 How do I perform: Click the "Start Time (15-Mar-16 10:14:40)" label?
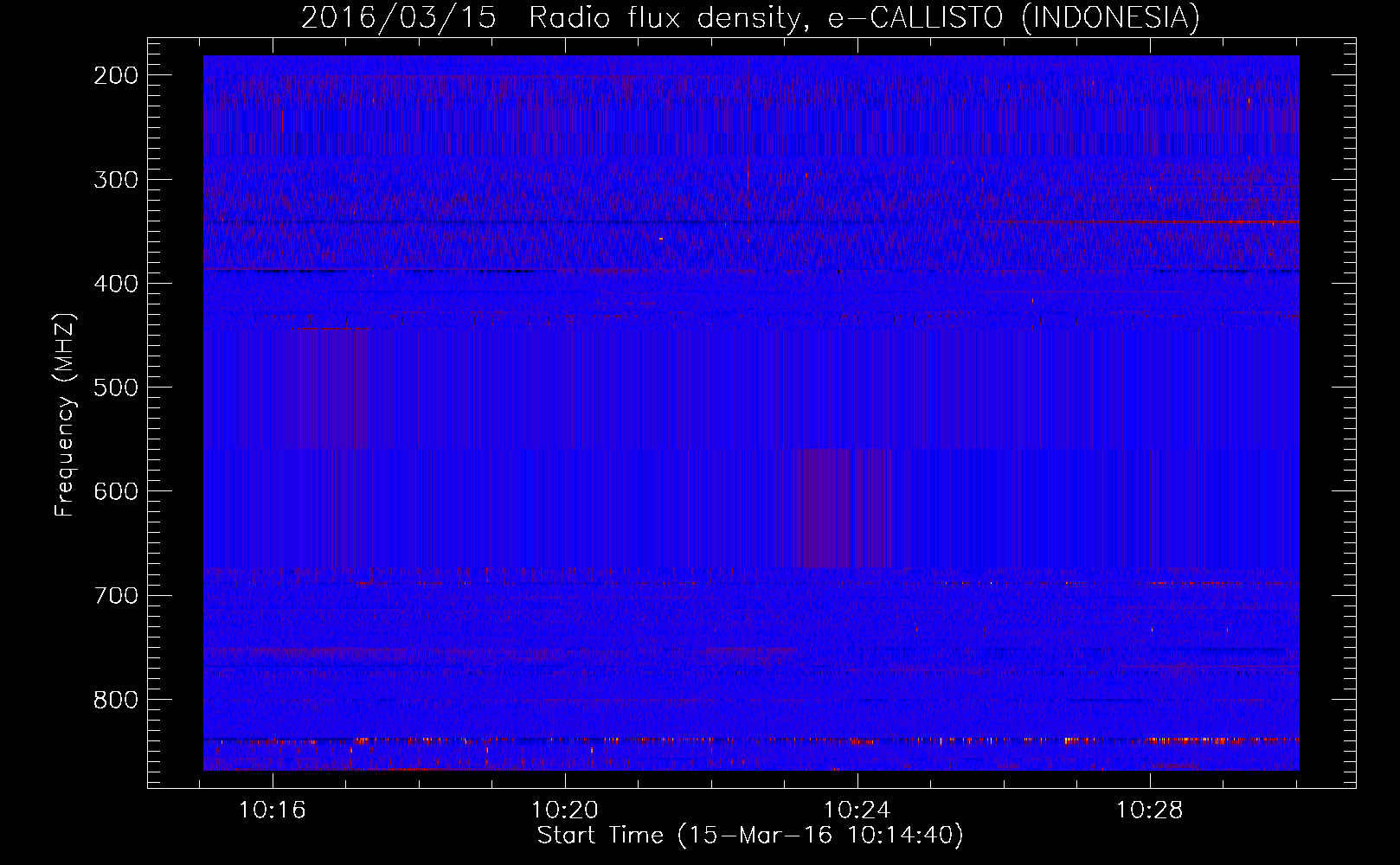click(x=750, y=836)
